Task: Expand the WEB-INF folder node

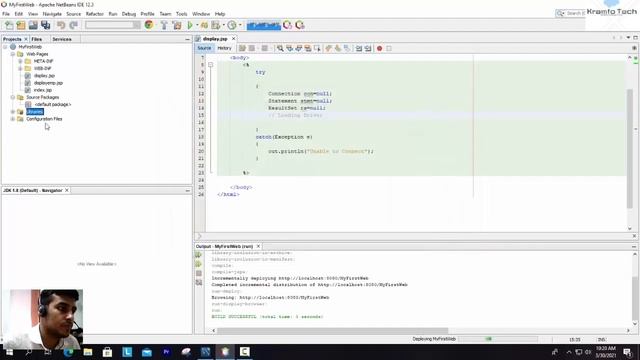Action: [x=20, y=69]
